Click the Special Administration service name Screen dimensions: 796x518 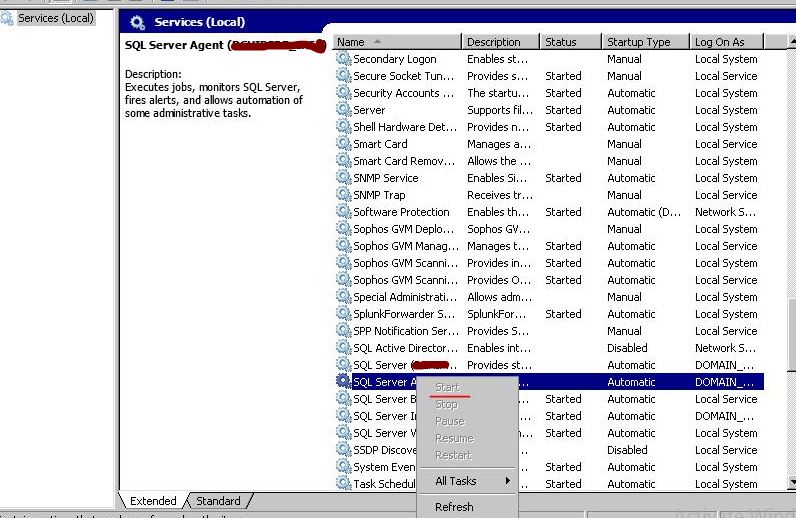tap(405, 297)
